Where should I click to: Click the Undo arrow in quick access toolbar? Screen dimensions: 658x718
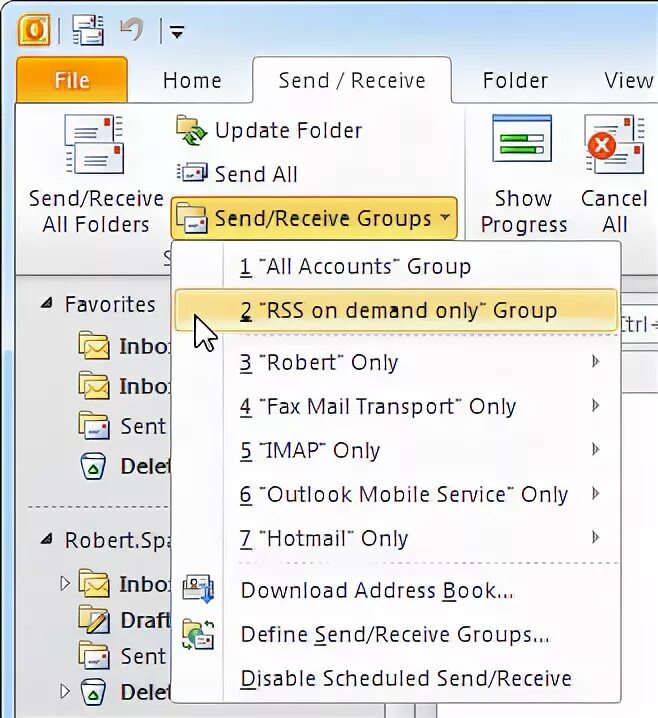click(132, 29)
